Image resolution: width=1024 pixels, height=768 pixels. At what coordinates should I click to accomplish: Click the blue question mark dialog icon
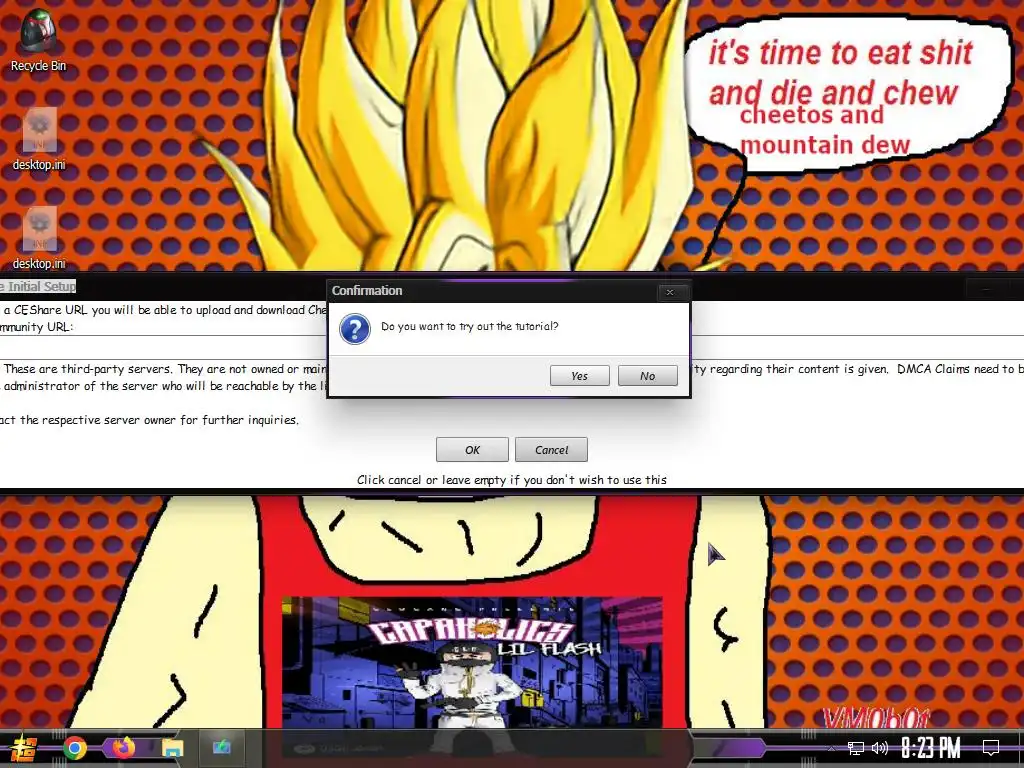(355, 329)
